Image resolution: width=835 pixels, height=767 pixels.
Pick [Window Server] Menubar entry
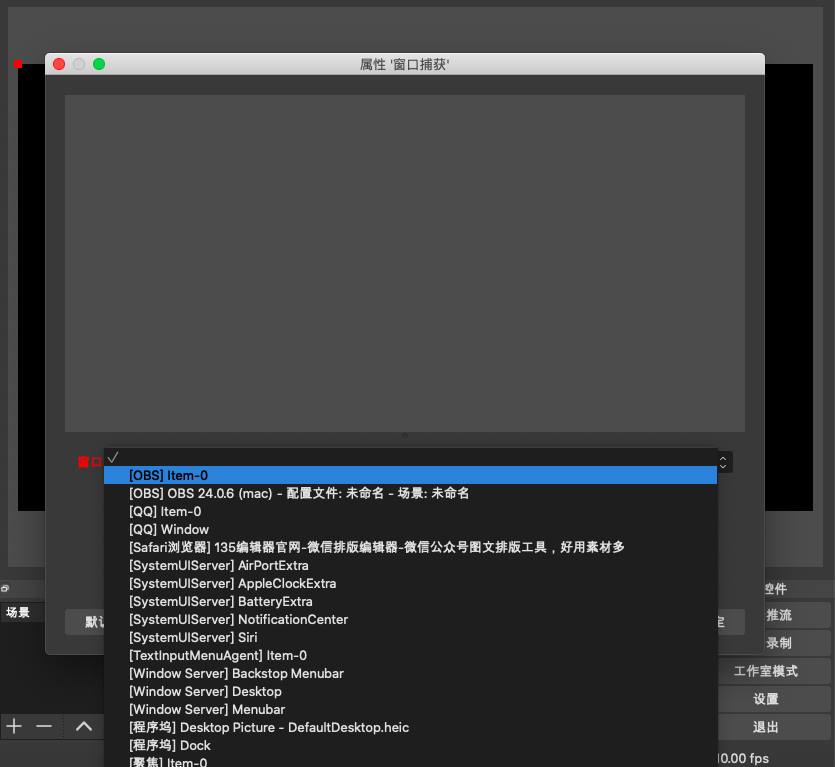[410, 709]
